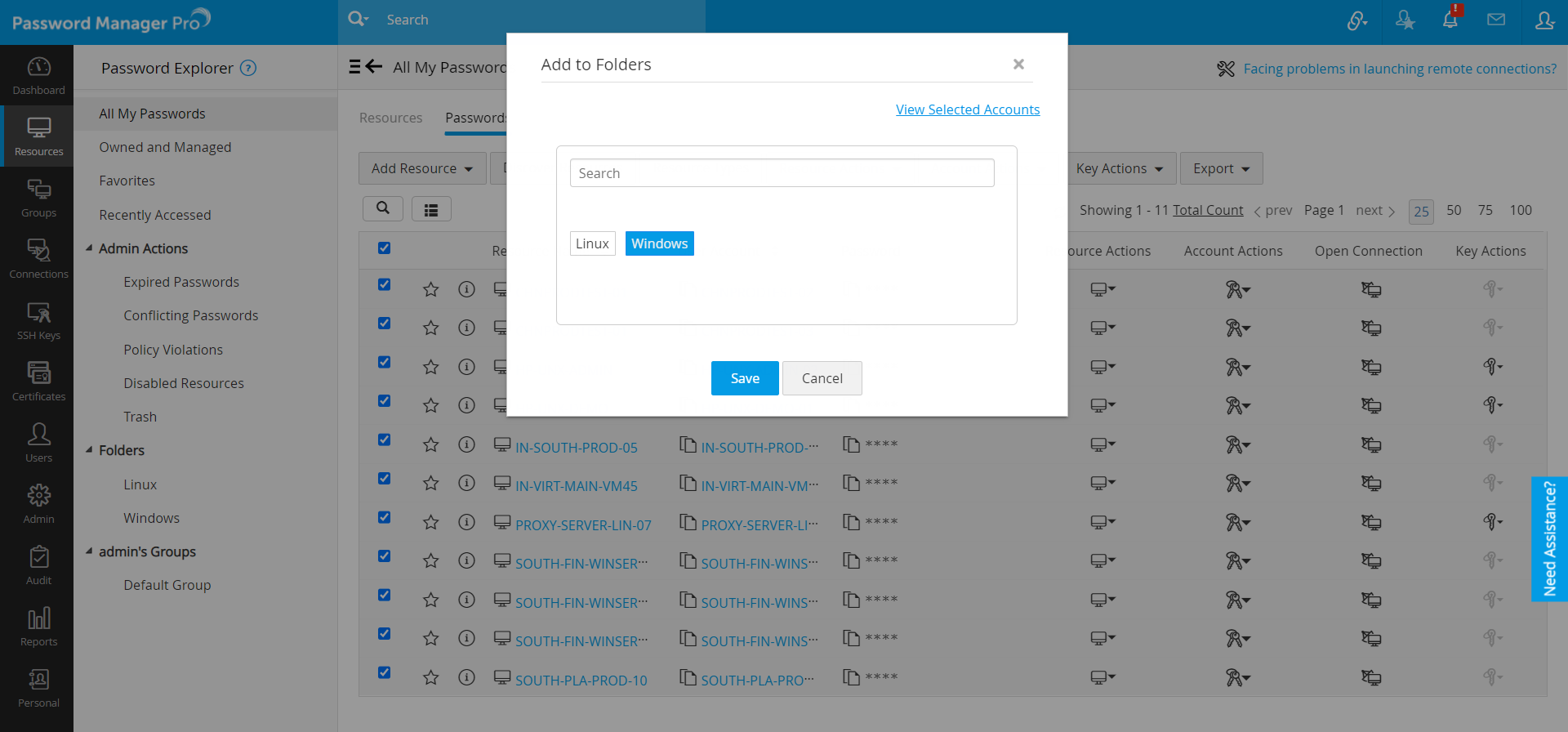Show info for IN-VIRT-MAIN-VM45 row
The width and height of the screenshot is (1568, 732).
(x=466, y=484)
